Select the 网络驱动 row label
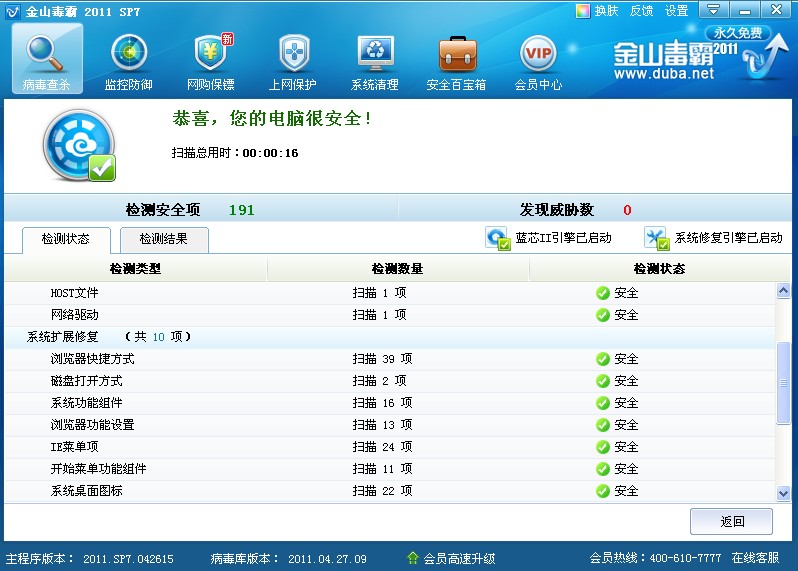798x571 pixels. 74,315
